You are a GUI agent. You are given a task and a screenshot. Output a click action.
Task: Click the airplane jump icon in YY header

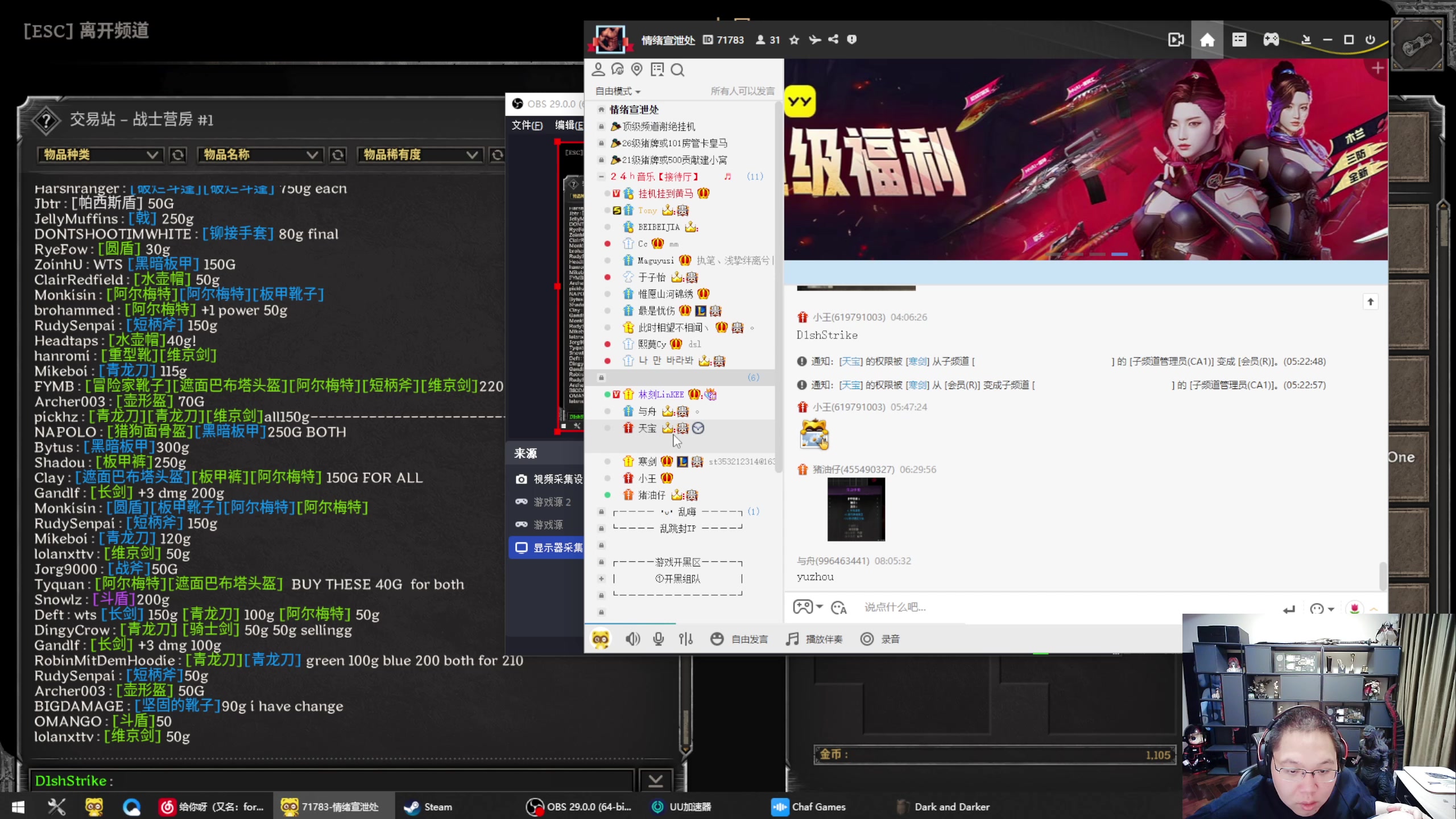(814, 40)
